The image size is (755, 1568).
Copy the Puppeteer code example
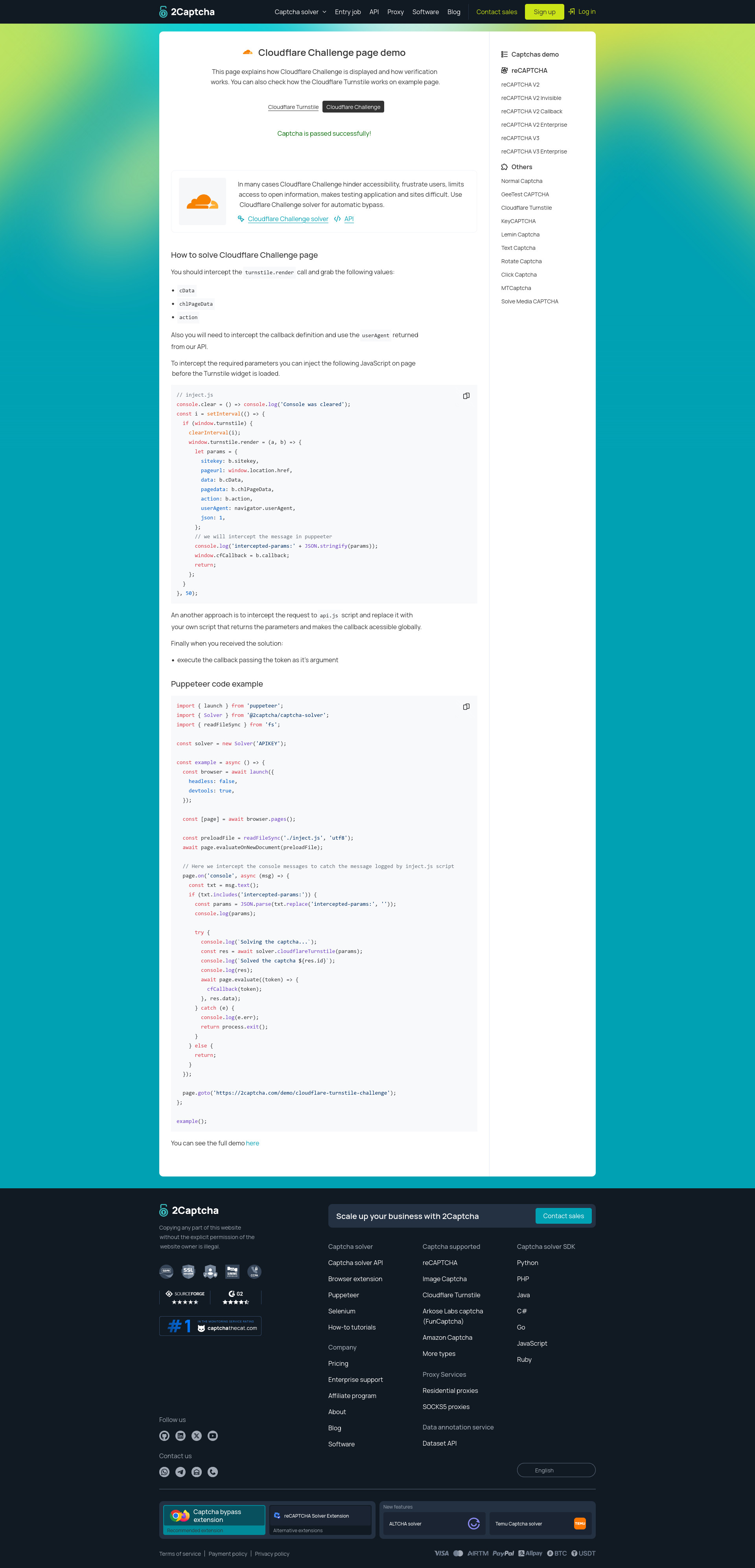tap(466, 707)
